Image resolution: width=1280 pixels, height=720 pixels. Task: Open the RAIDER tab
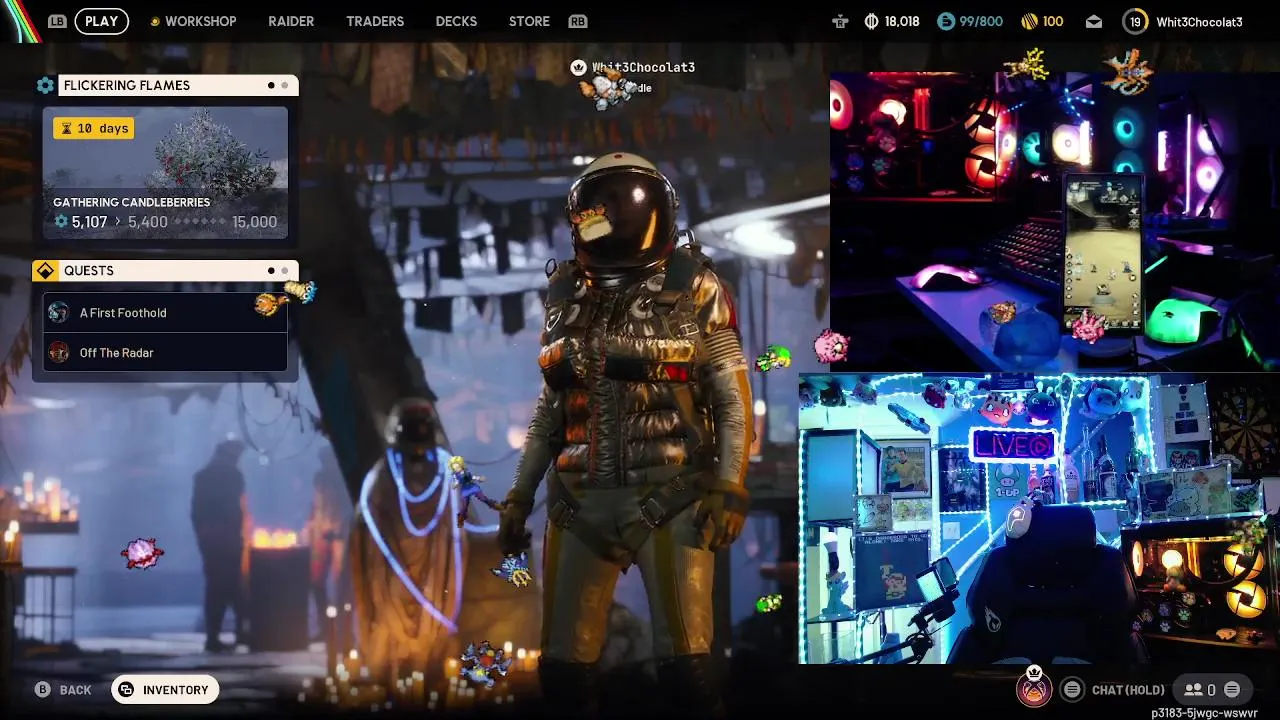pos(291,21)
